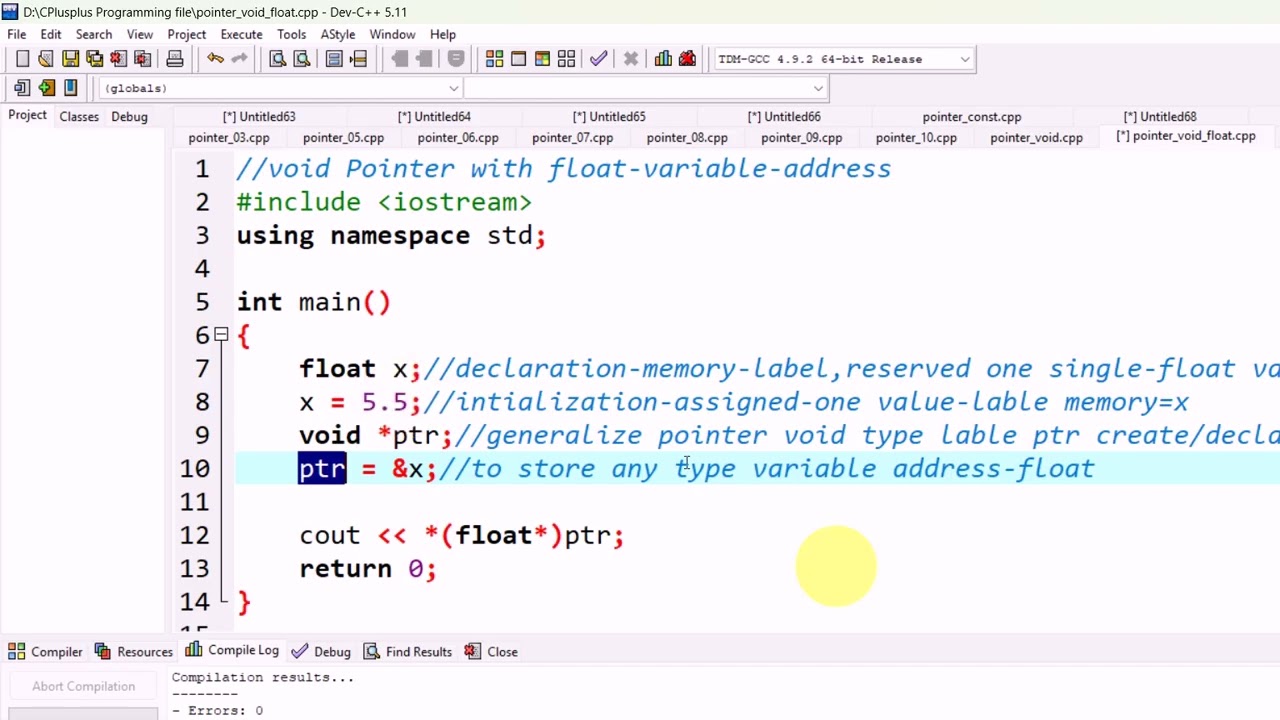Click the blue Goto Bookmark icon
1280x720 pixels.
pos(70,88)
